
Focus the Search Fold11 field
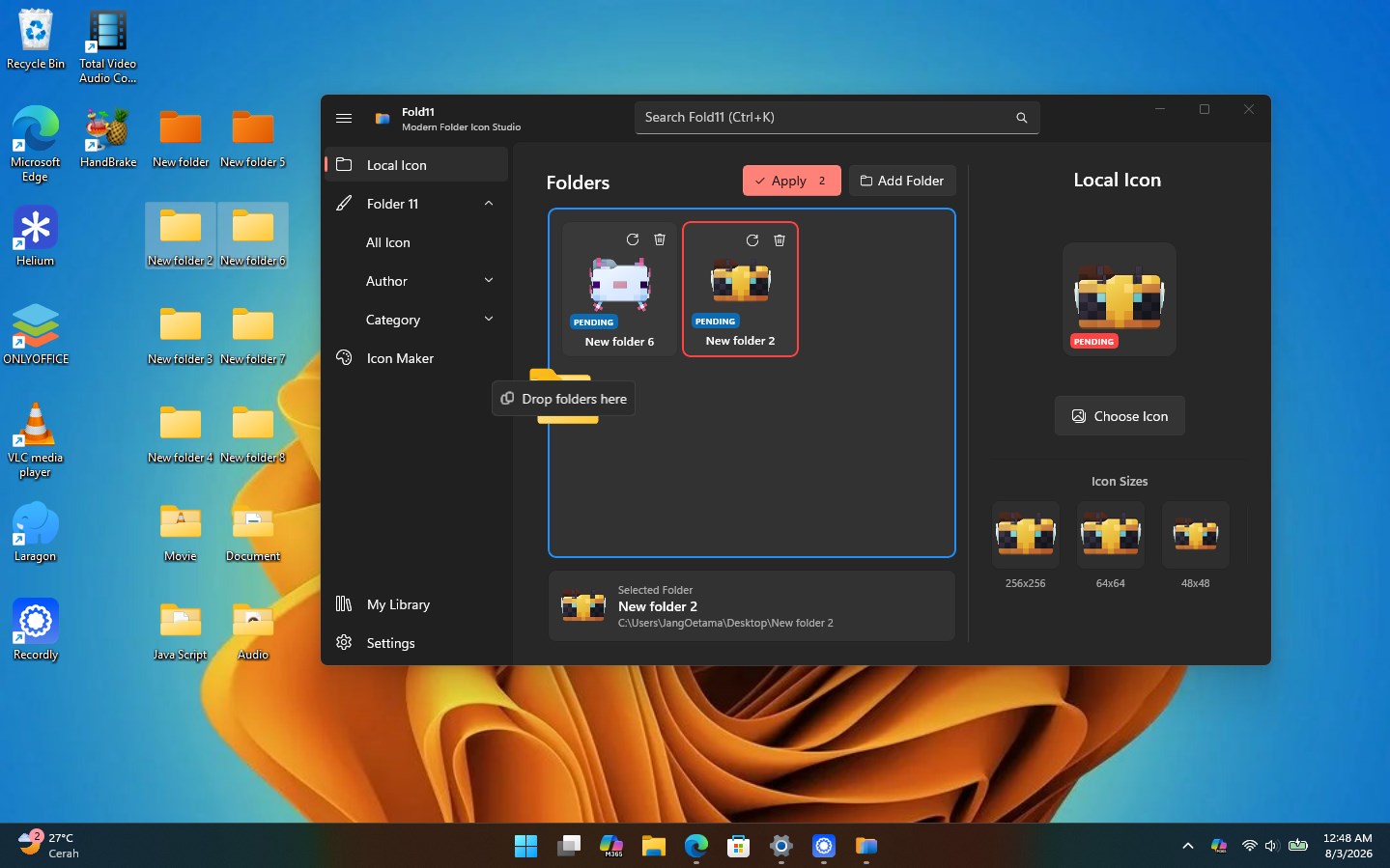(837, 118)
